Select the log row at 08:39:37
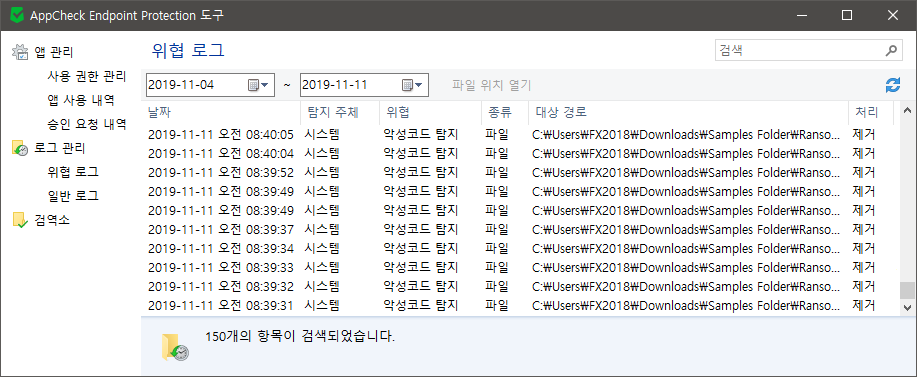The image size is (917, 377). [520, 230]
